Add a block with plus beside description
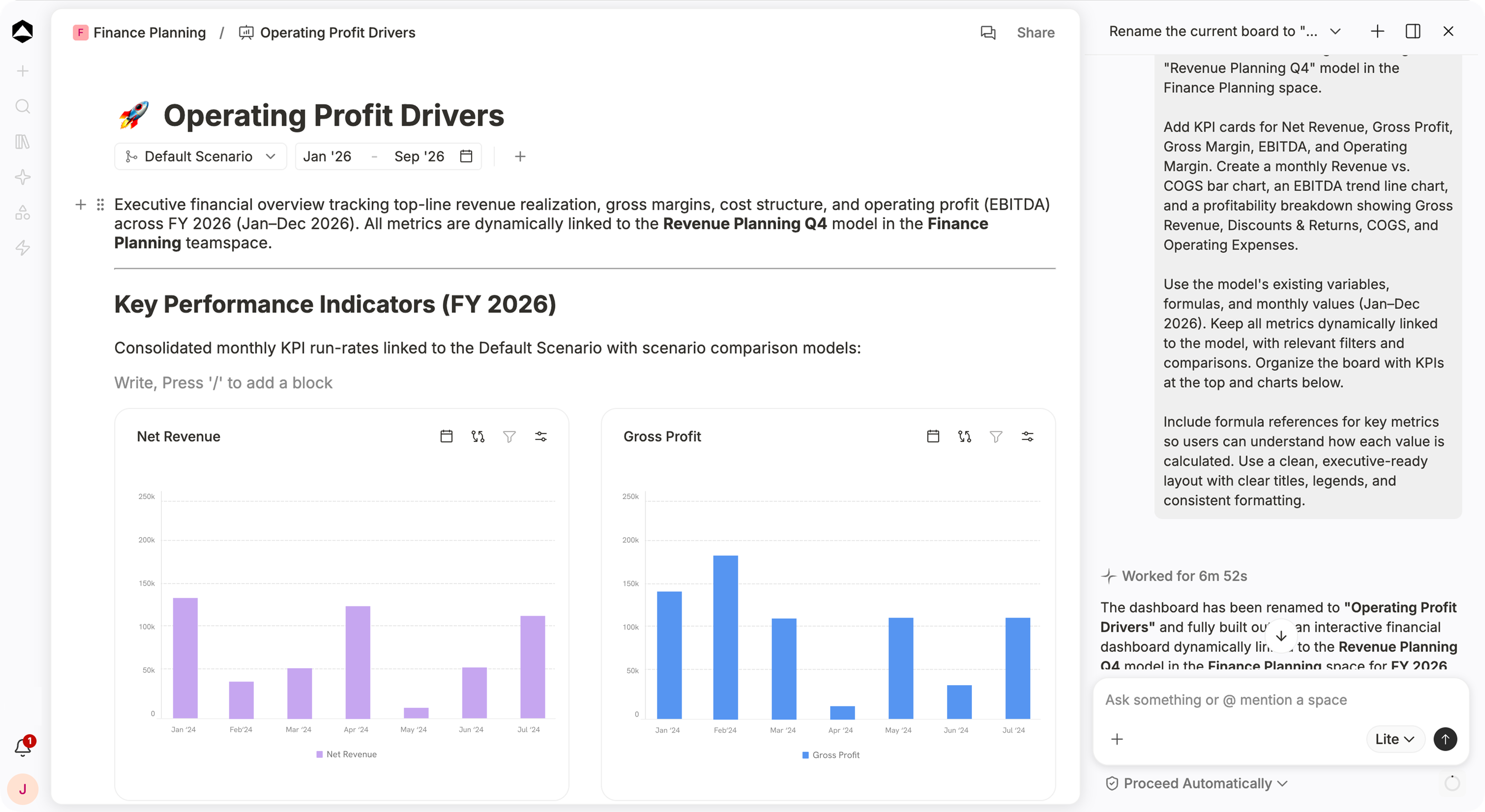 point(81,205)
